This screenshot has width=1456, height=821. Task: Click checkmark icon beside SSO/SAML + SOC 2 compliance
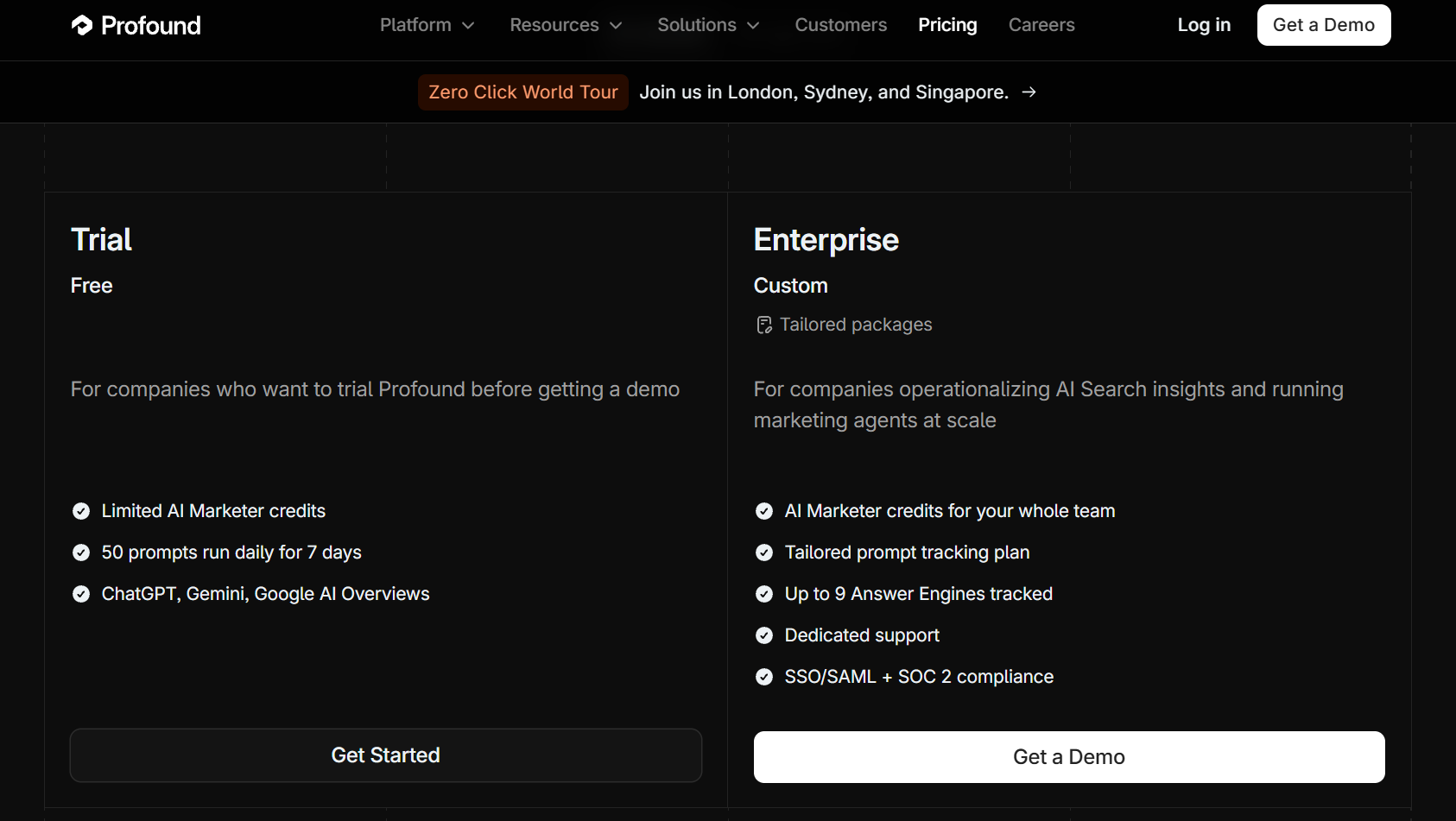pyautogui.click(x=764, y=677)
